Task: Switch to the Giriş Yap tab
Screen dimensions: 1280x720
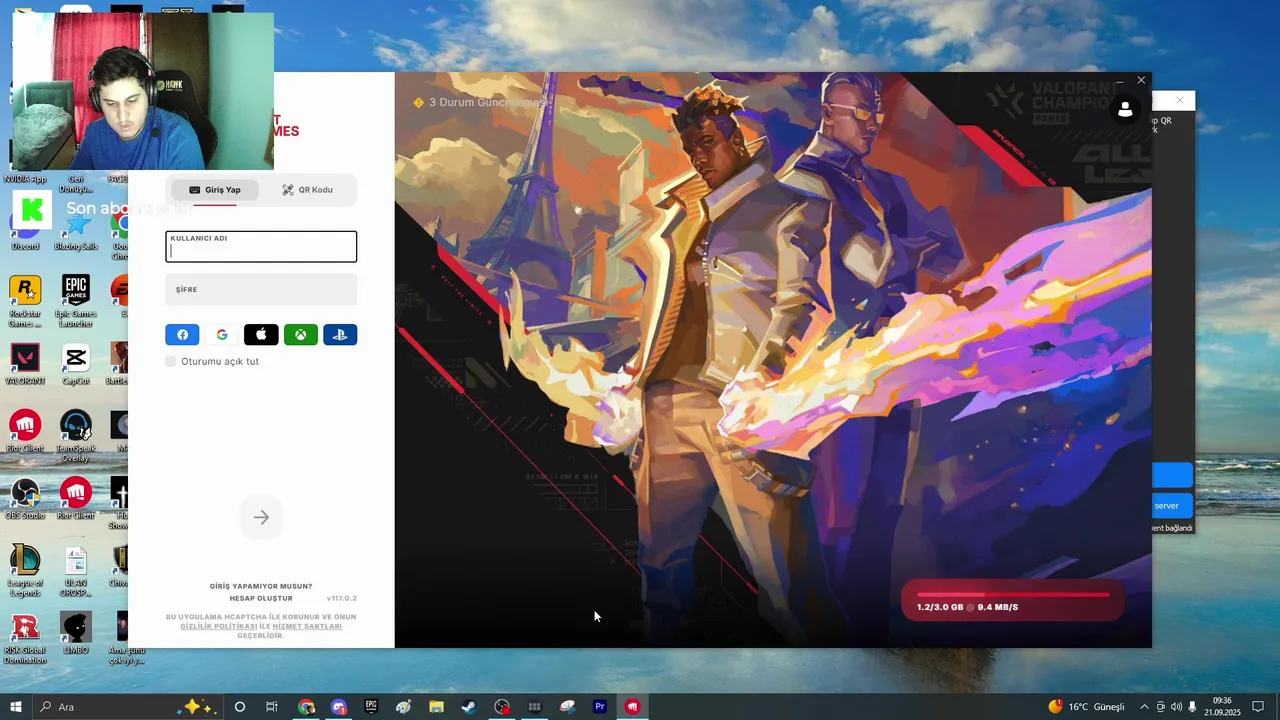Action: tap(213, 190)
